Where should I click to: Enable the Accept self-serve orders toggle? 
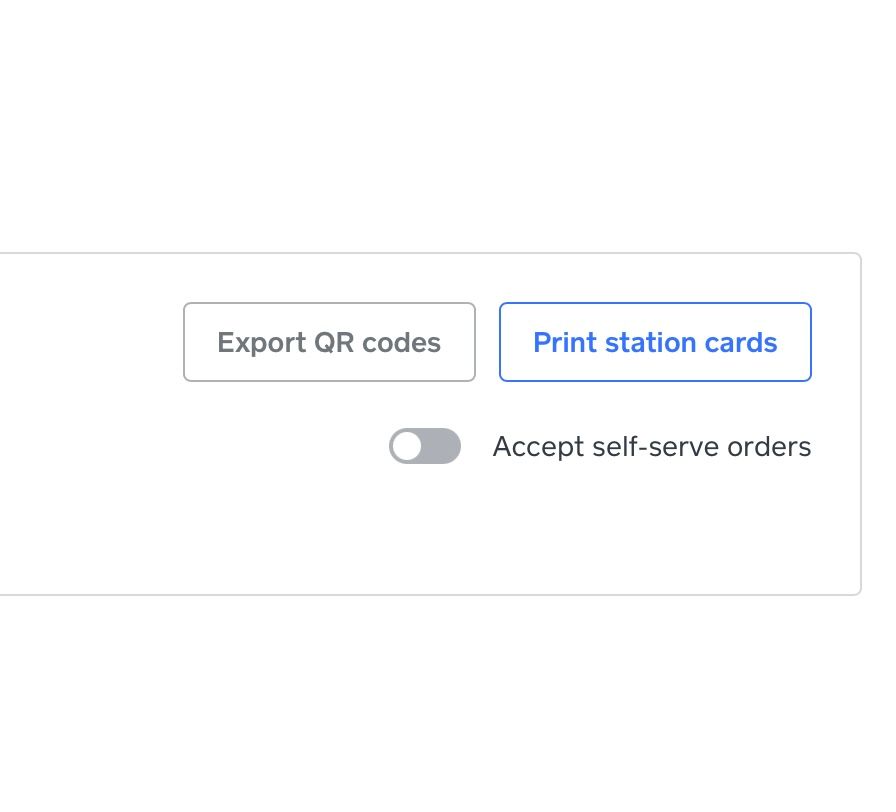click(x=425, y=446)
